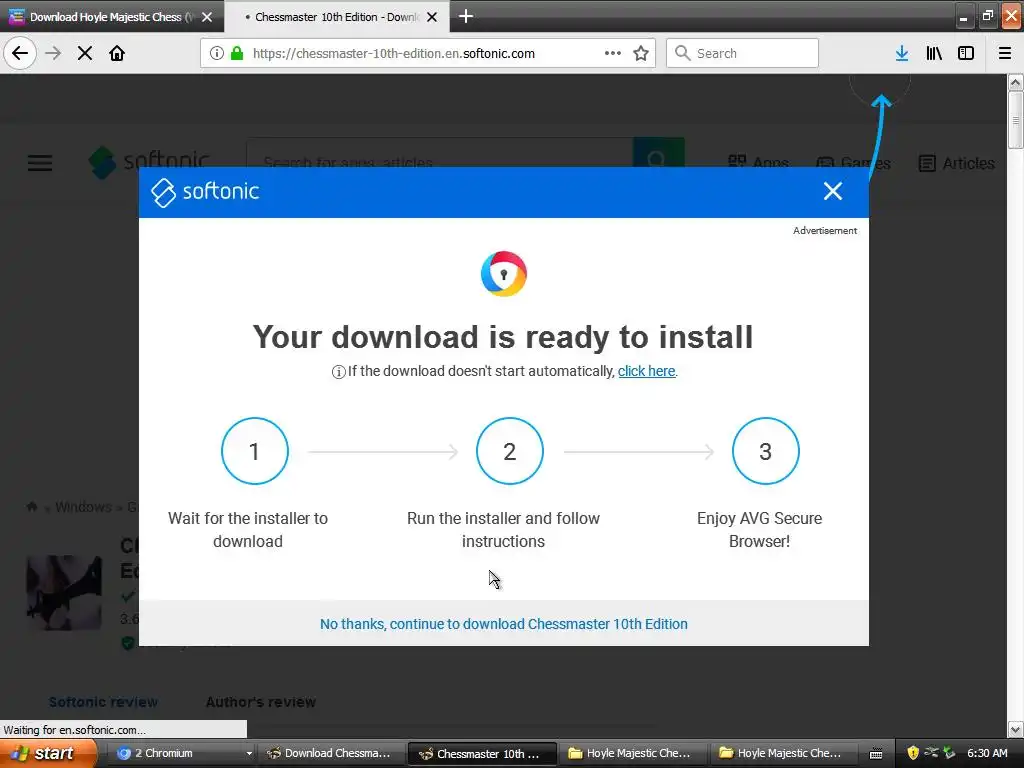Bookmark this page with the star icon
The width and height of the screenshot is (1024, 768).
click(x=641, y=53)
